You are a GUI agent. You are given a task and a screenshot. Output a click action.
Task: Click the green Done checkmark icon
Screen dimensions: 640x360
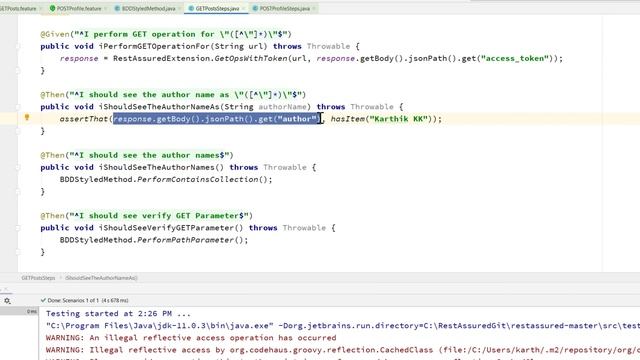(x=43, y=300)
